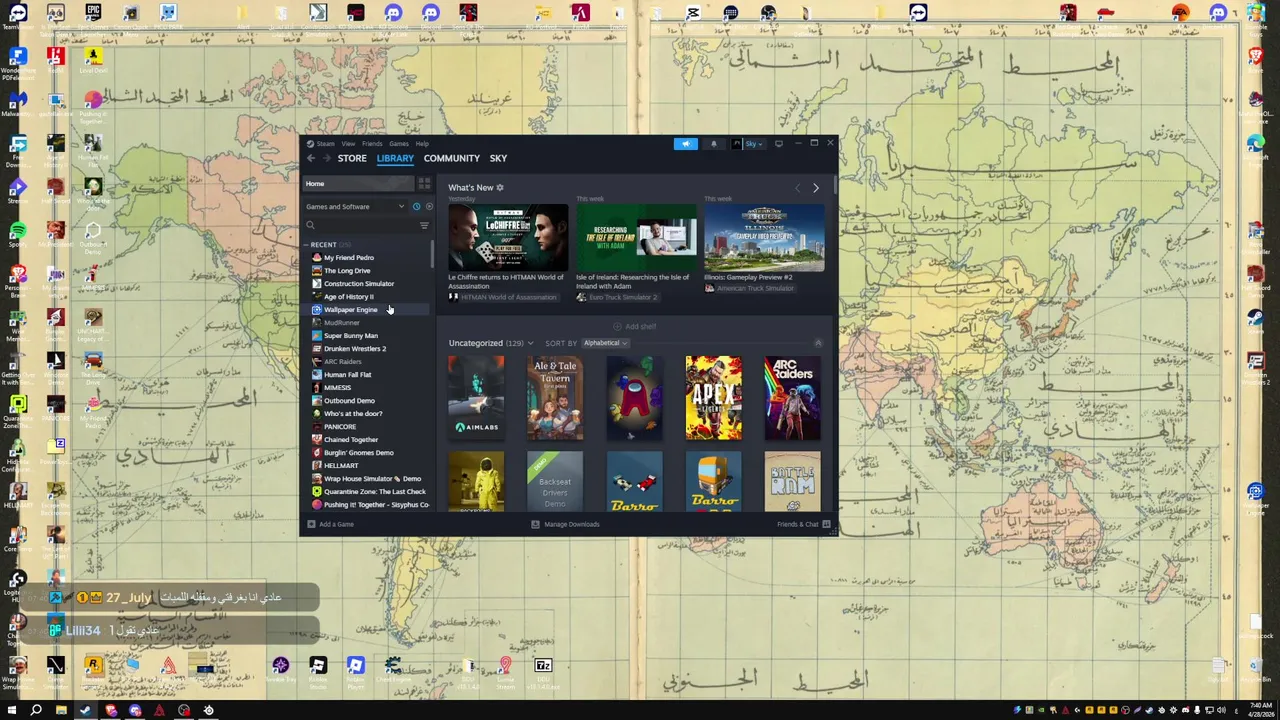Viewport: 1280px width, 720px height.
Task: Open the Steam notifications bell
Action: (713, 144)
